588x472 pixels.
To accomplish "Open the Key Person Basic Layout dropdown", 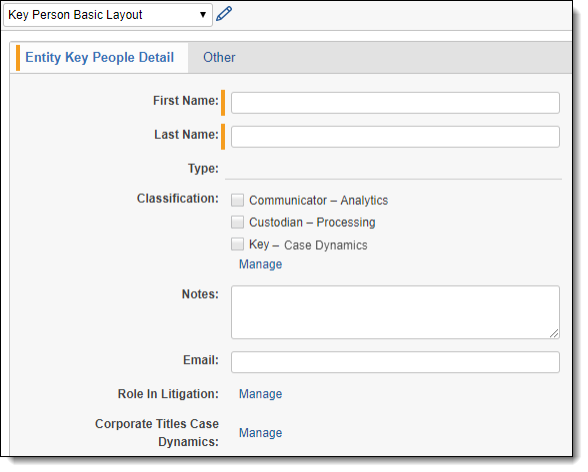I will [x=108, y=15].
